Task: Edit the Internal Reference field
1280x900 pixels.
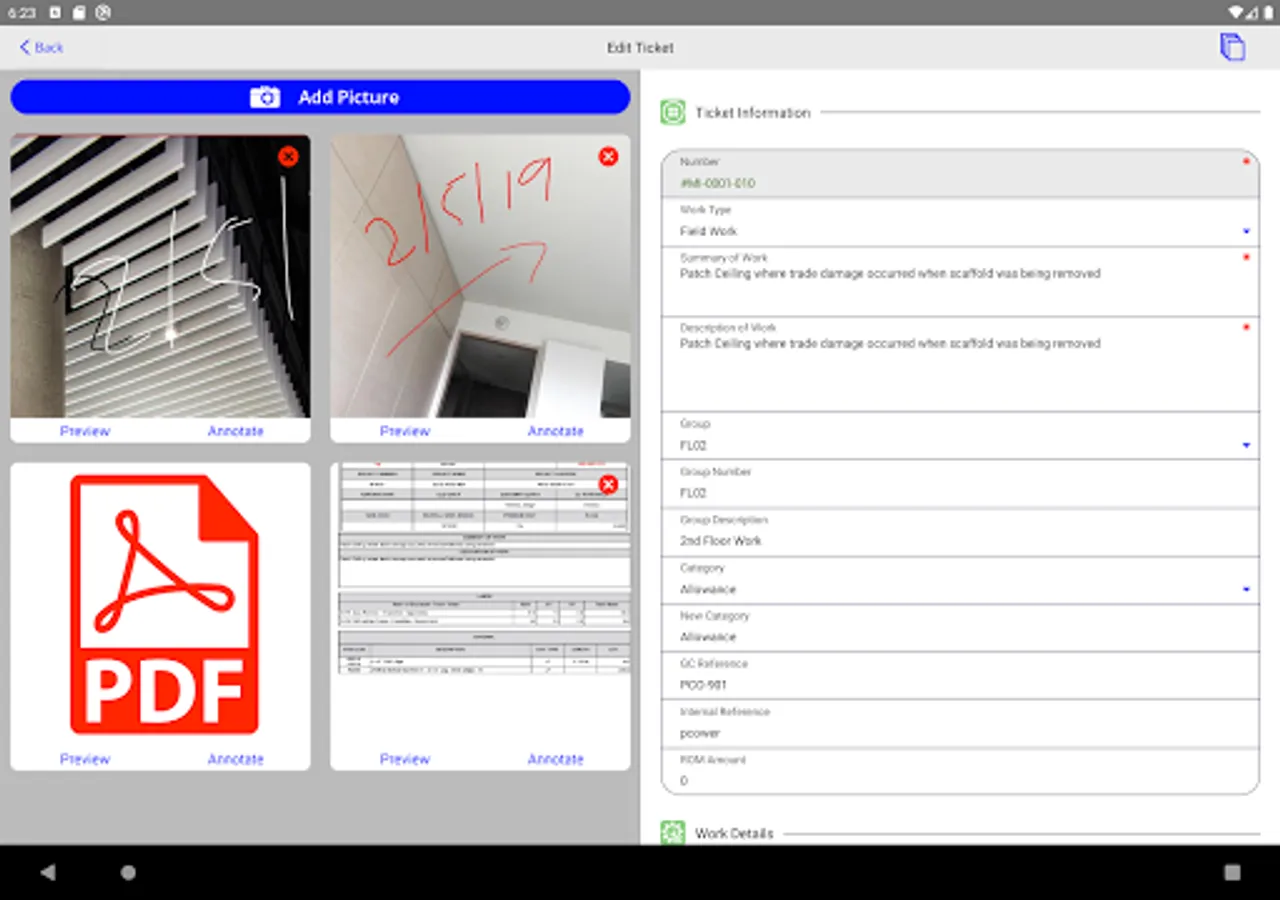Action: [960, 723]
